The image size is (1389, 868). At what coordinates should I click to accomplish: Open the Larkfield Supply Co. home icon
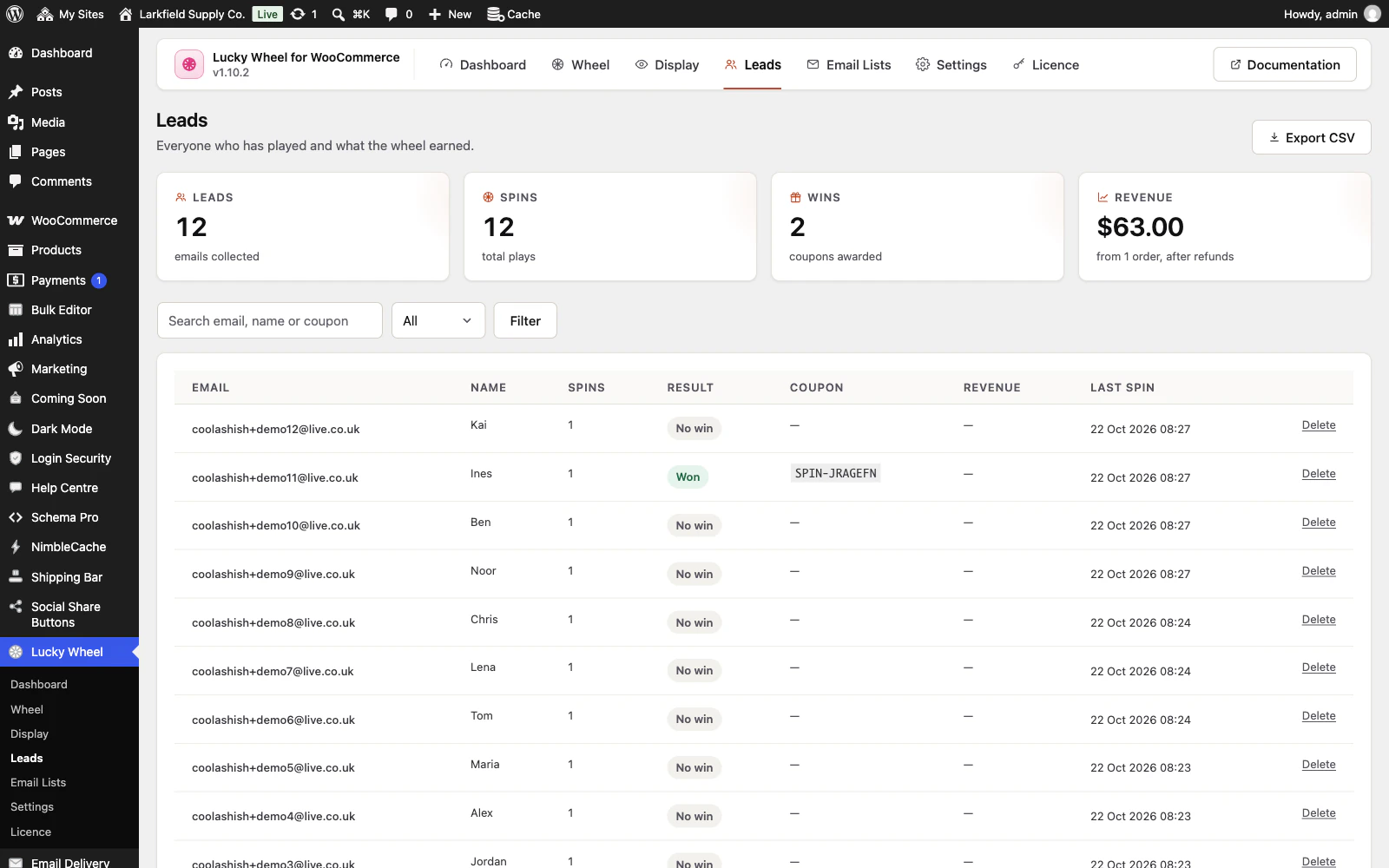tap(126, 14)
